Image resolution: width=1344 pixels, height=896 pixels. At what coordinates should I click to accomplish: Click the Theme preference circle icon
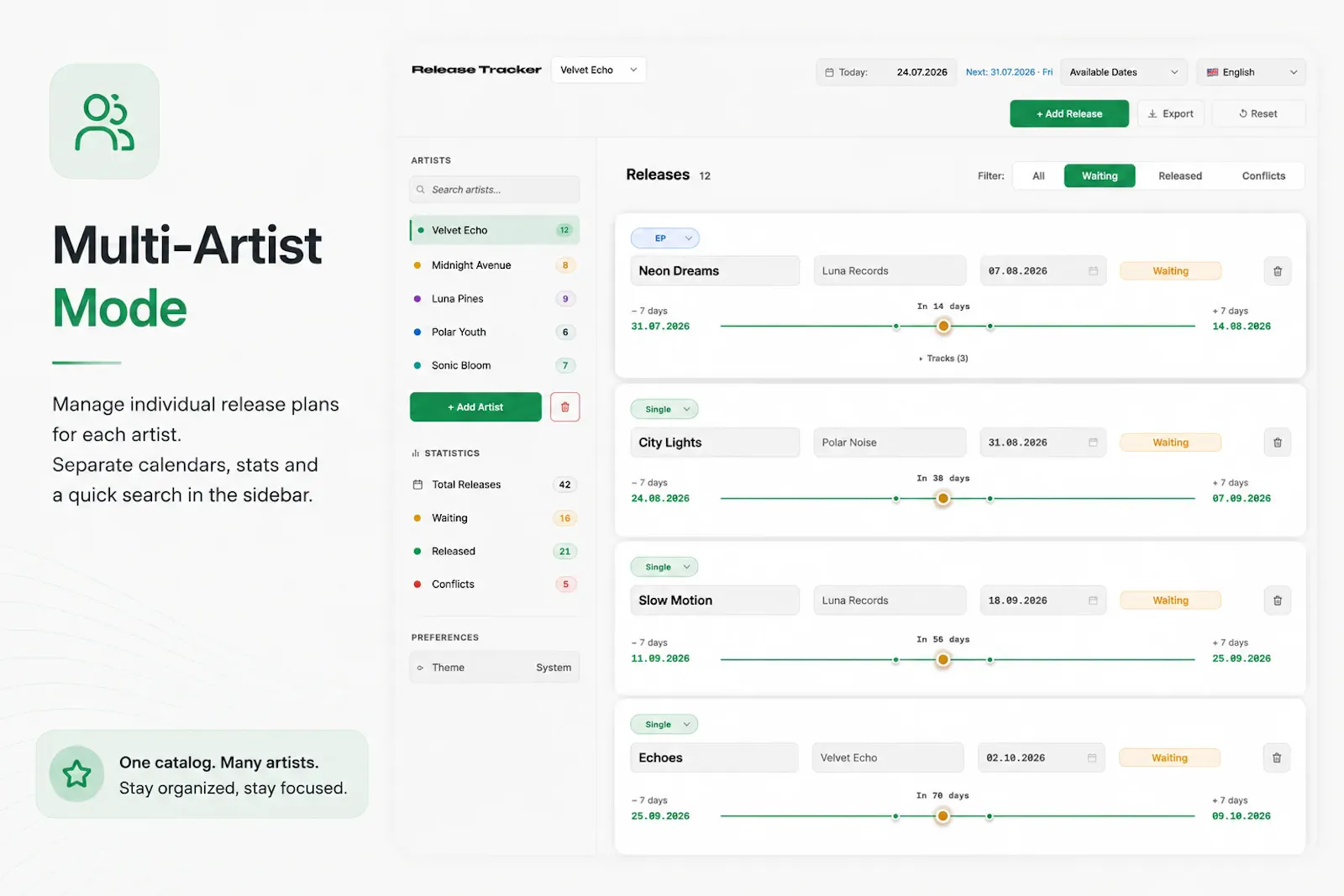[x=420, y=668]
